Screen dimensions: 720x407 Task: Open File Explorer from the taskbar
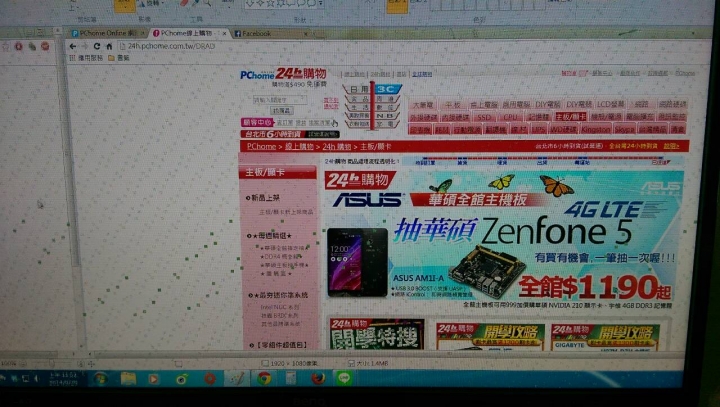coord(128,379)
